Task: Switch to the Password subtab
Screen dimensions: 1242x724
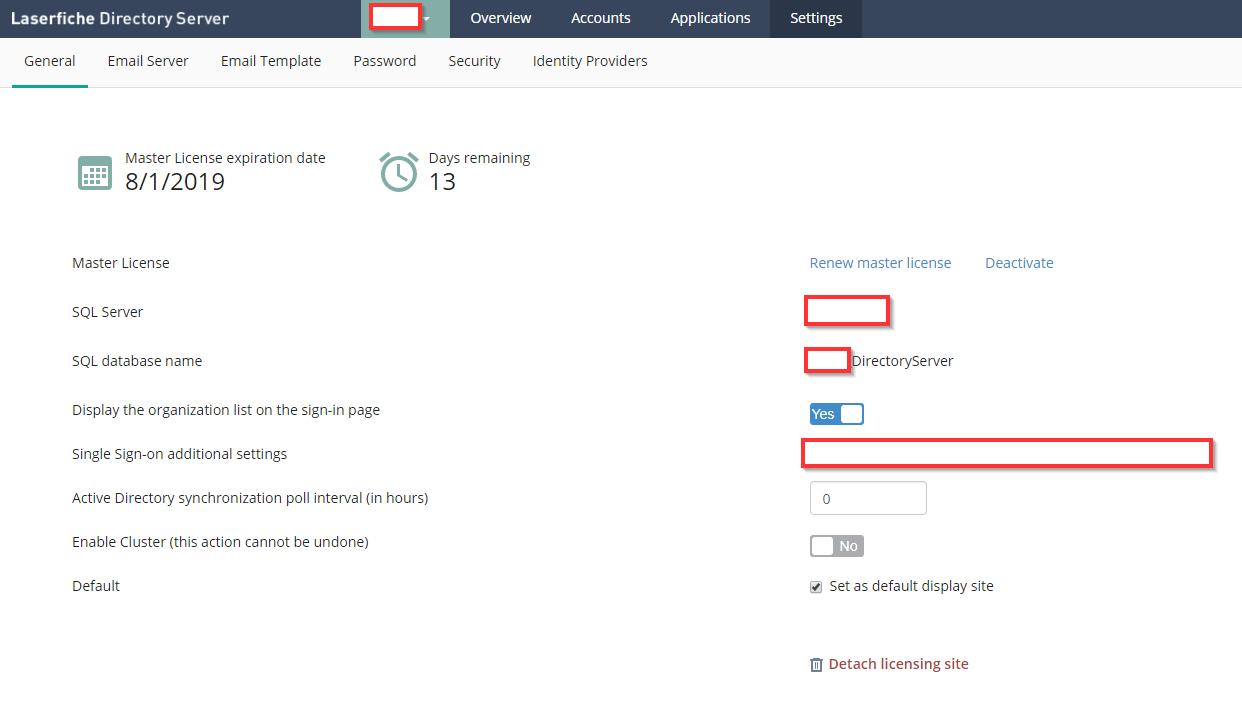Action: (385, 62)
